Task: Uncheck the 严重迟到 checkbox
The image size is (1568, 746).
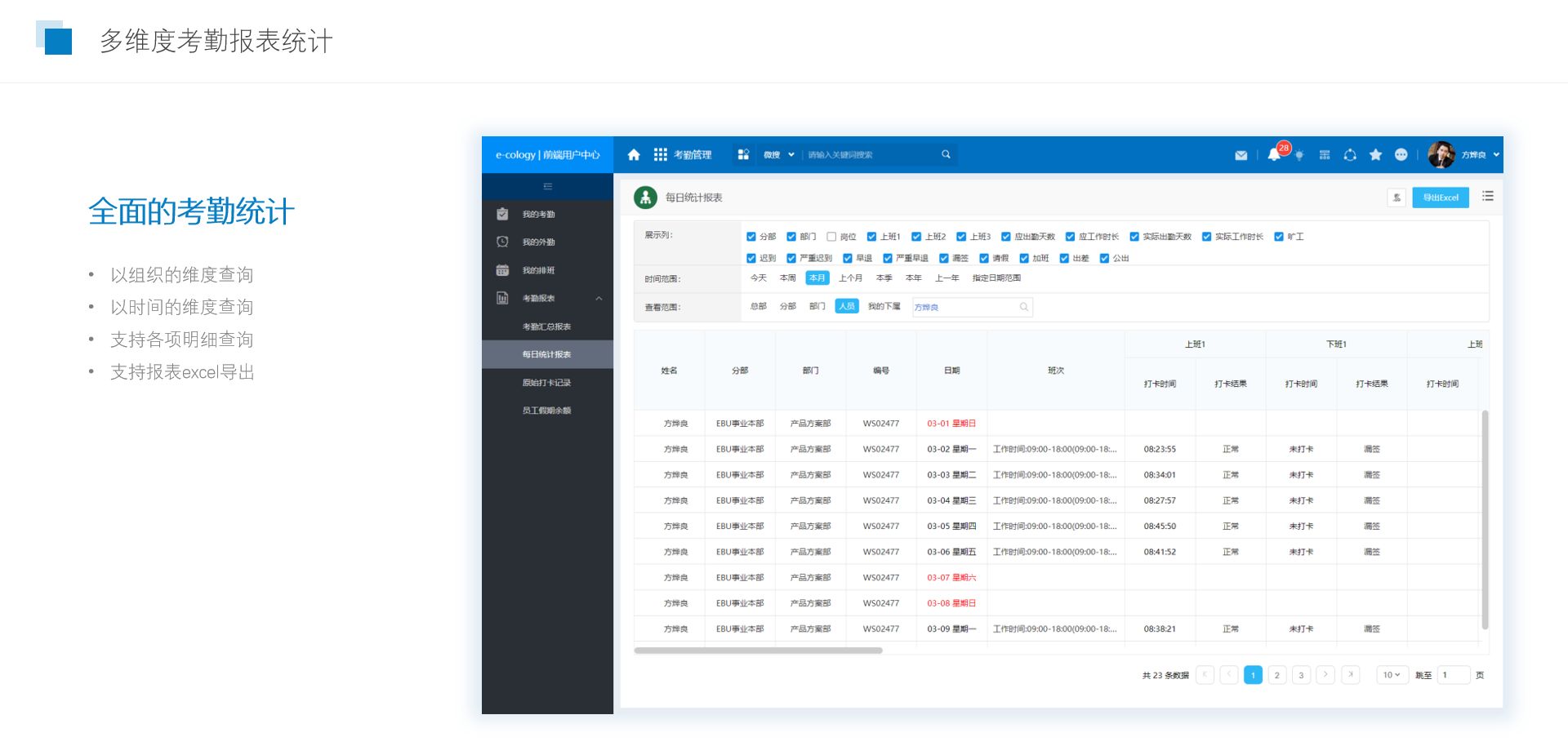Action: tap(791, 259)
